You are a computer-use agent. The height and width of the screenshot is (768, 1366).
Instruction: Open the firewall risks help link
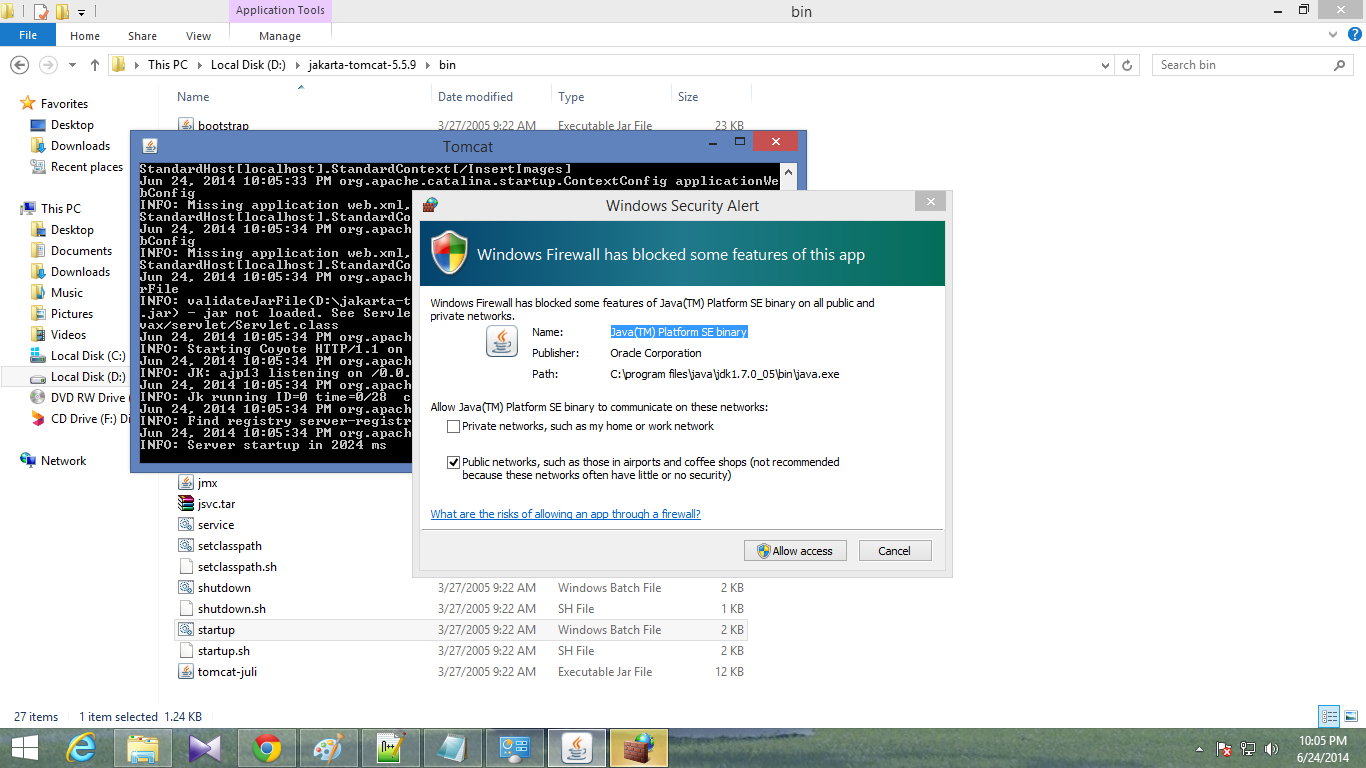pyautogui.click(x=566, y=513)
